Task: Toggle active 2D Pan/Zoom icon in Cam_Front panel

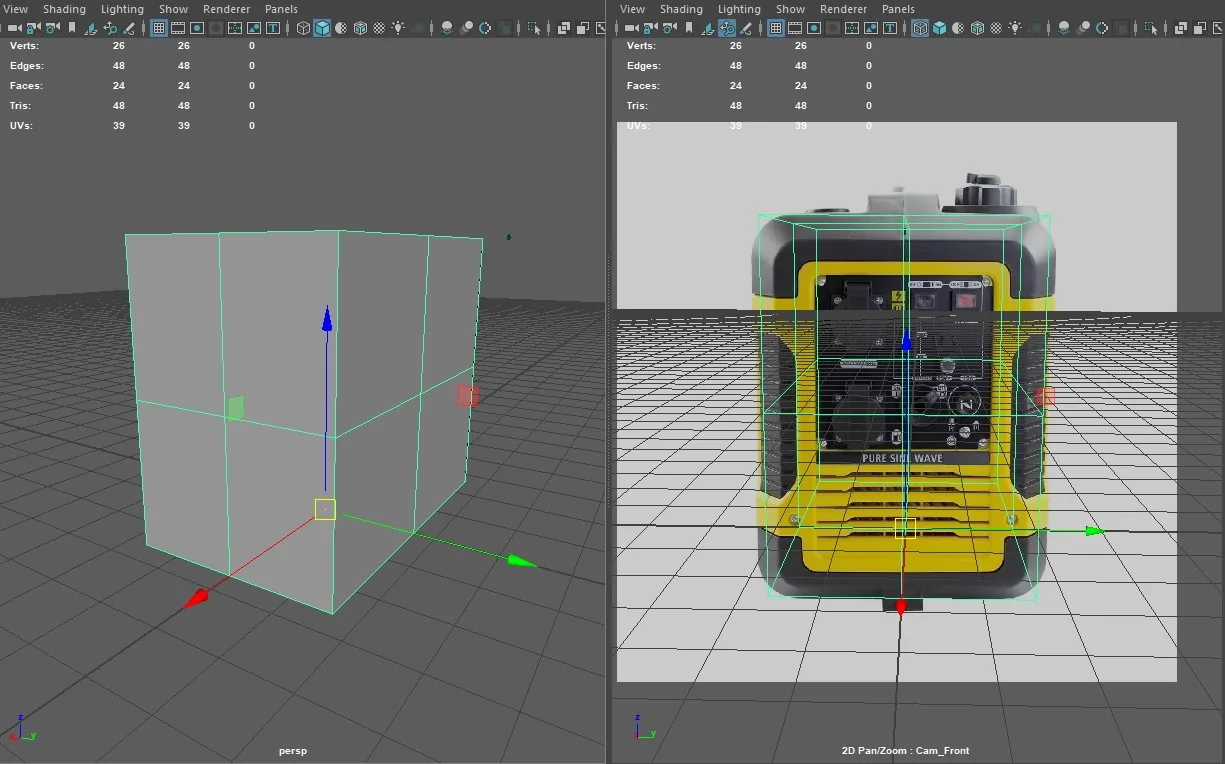Action: pos(727,29)
